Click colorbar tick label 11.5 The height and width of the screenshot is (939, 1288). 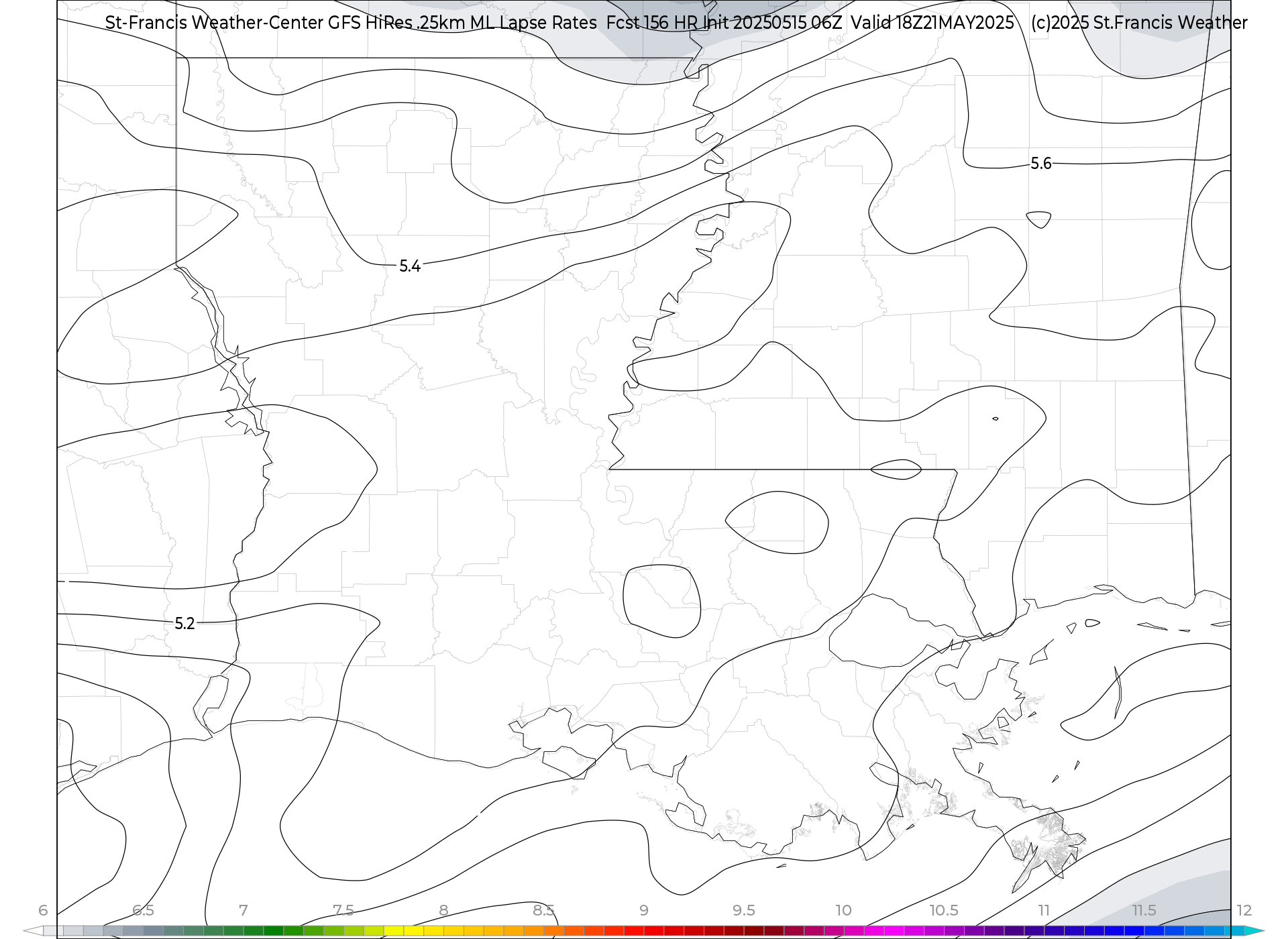pyautogui.click(x=1144, y=910)
